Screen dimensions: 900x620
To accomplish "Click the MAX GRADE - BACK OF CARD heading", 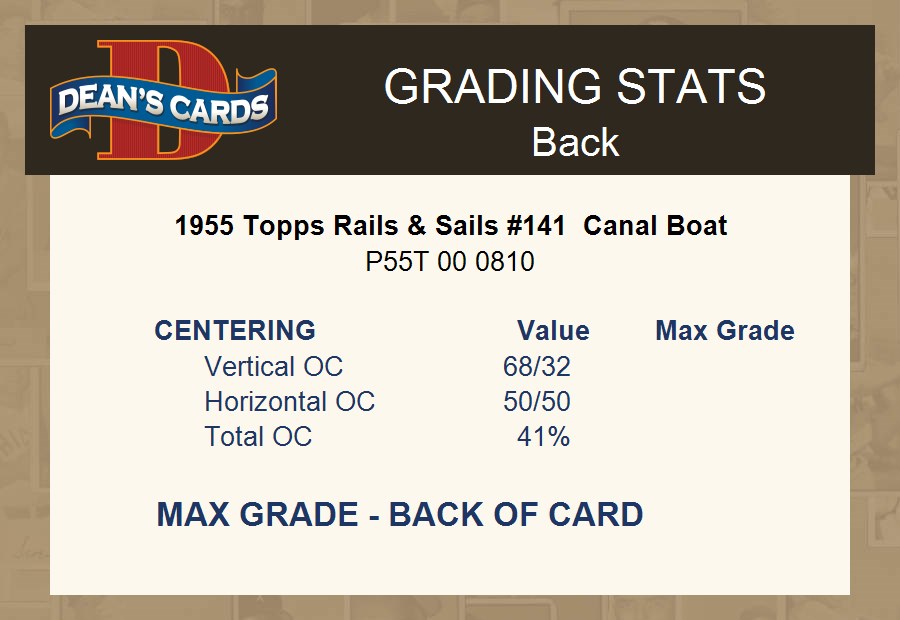I will pyautogui.click(x=400, y=515).
